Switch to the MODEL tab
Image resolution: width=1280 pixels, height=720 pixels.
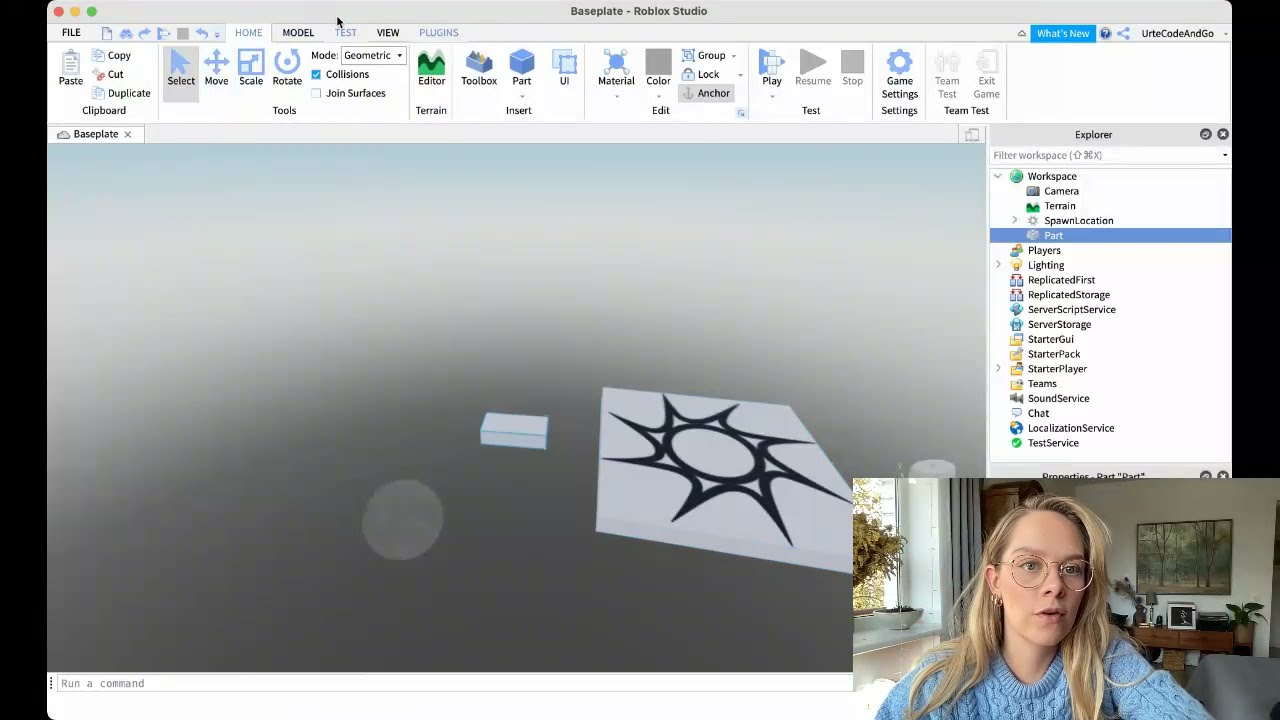click(298, 33)
